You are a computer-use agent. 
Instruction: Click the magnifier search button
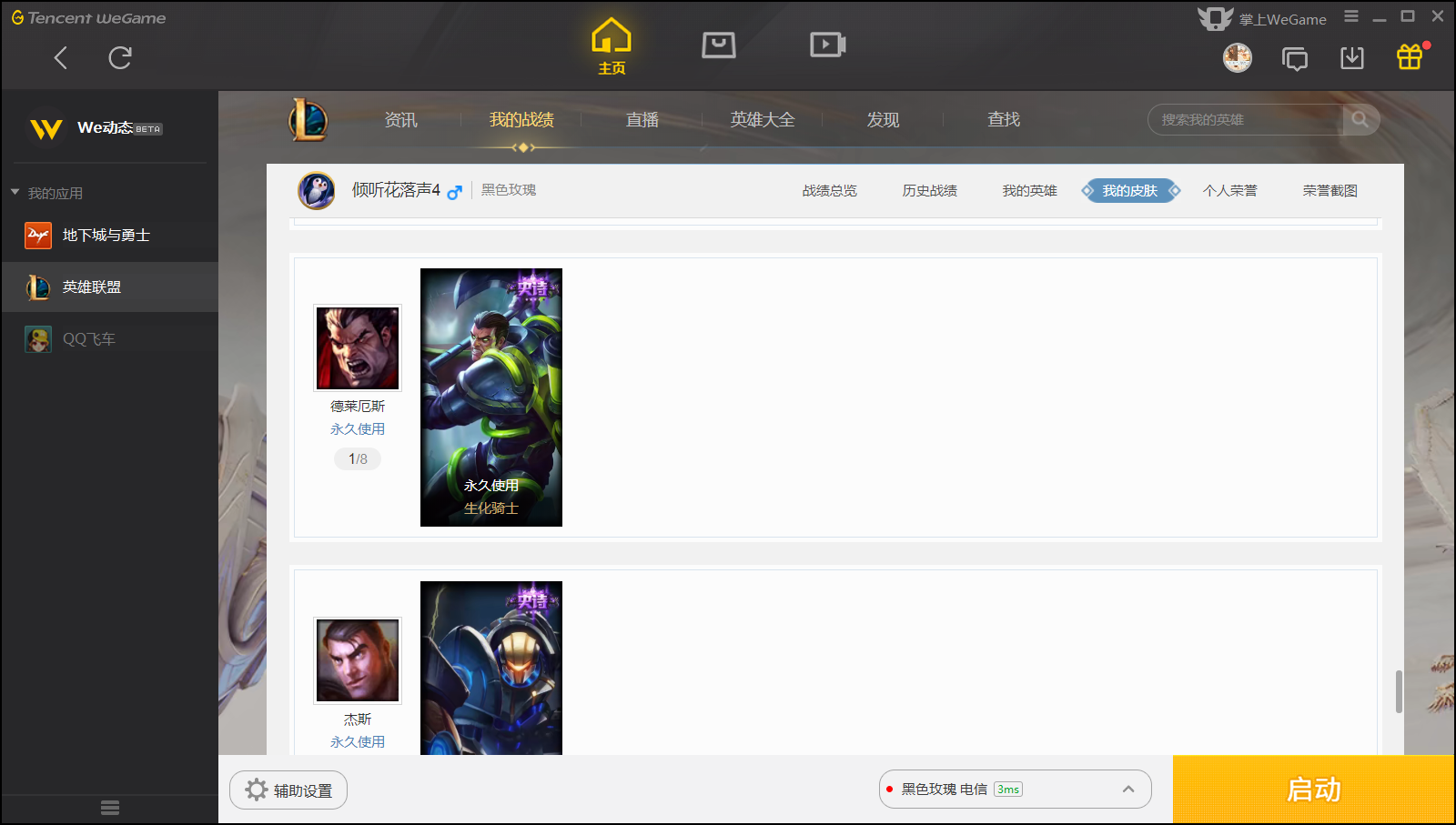coord(1360,120)
